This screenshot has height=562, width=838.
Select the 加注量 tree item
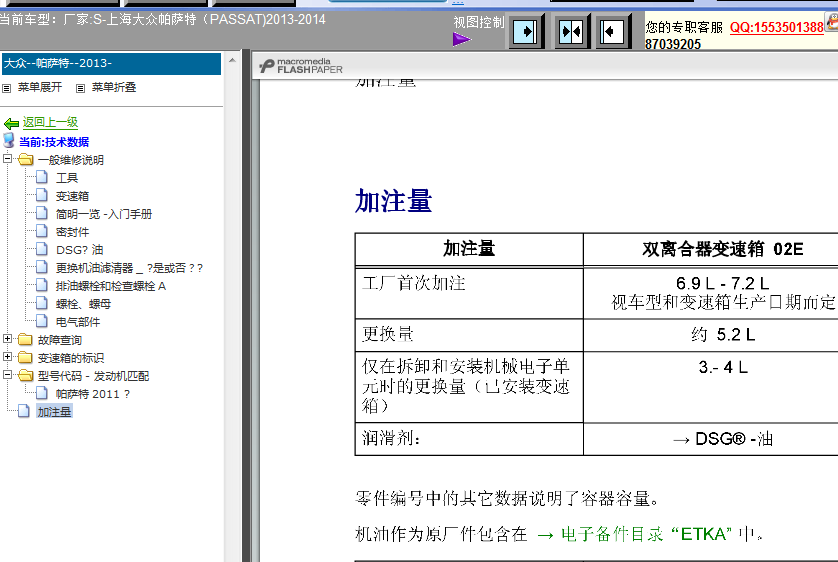(x=54, y=412)
